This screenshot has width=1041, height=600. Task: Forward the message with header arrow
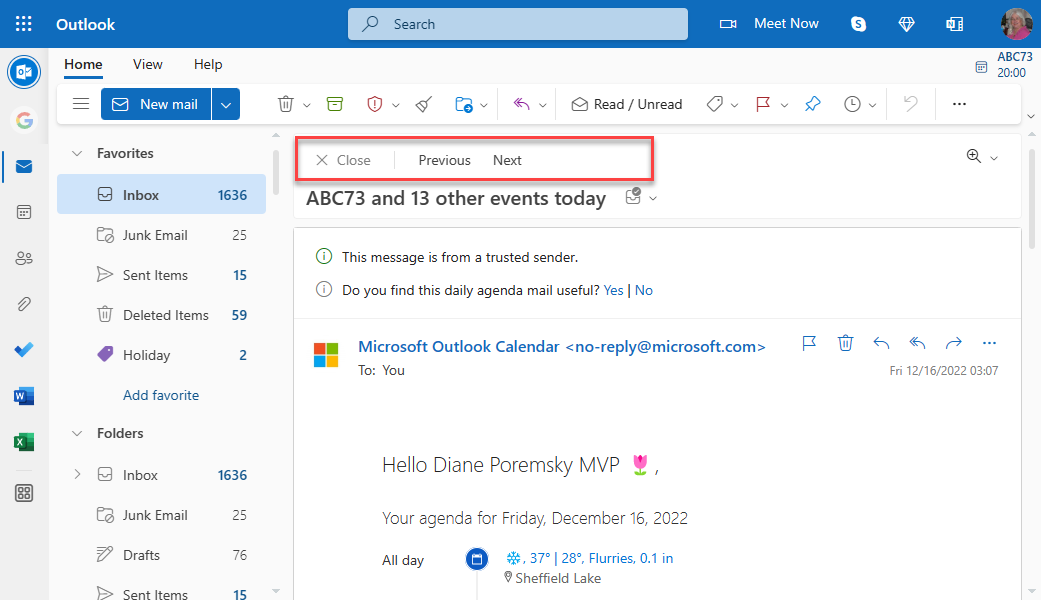tap(953, 343)
